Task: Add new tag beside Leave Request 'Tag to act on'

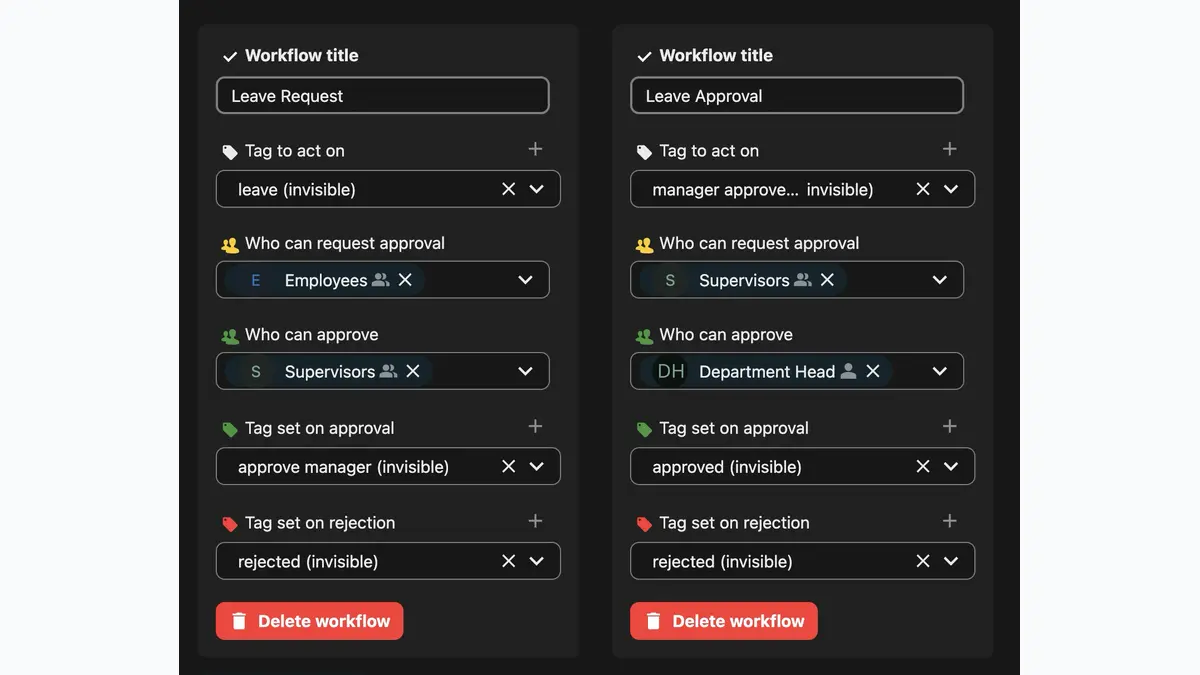Action: click(x=535, y=149)
